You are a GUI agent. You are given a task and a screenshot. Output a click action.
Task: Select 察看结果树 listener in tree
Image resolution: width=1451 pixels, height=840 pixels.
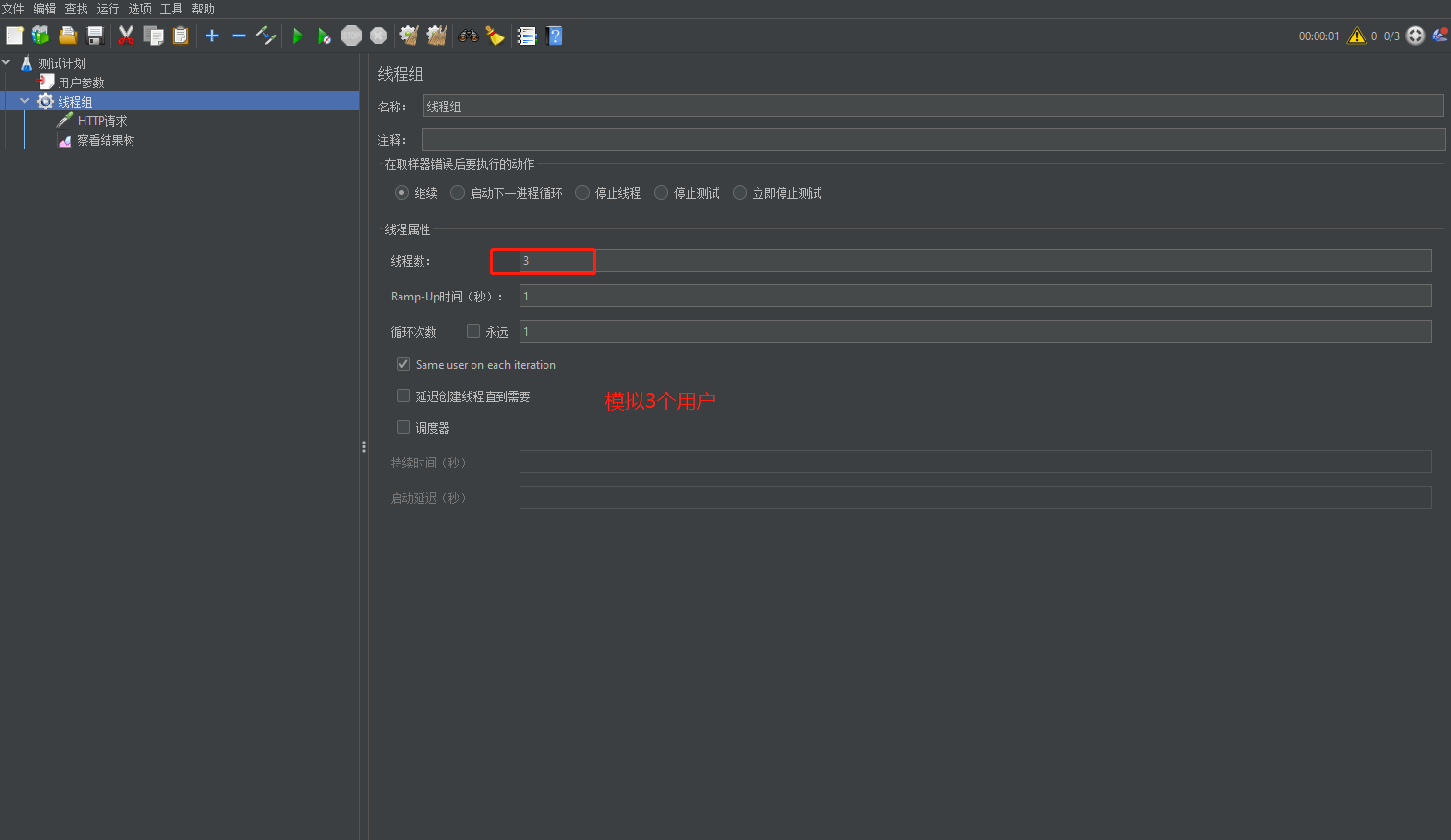107,140
